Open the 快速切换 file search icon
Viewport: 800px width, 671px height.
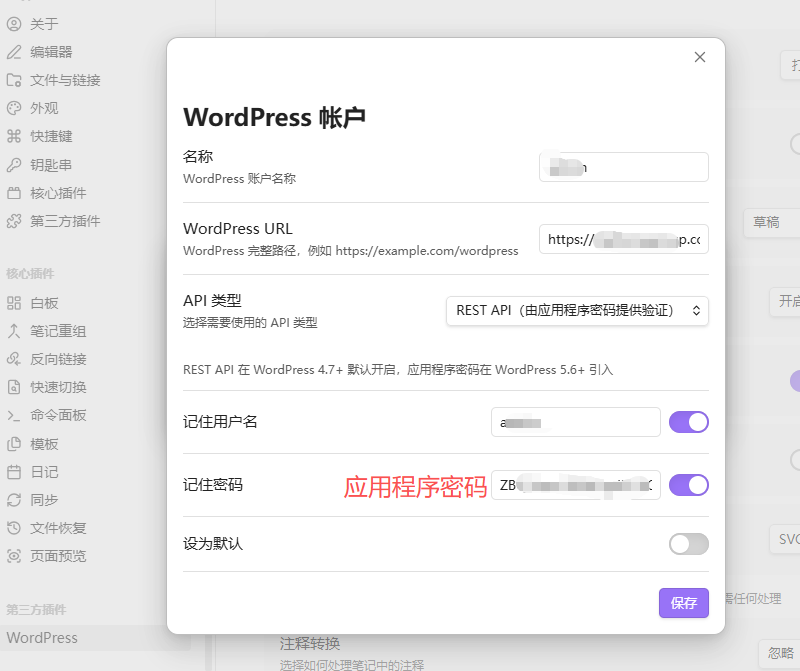14,387
